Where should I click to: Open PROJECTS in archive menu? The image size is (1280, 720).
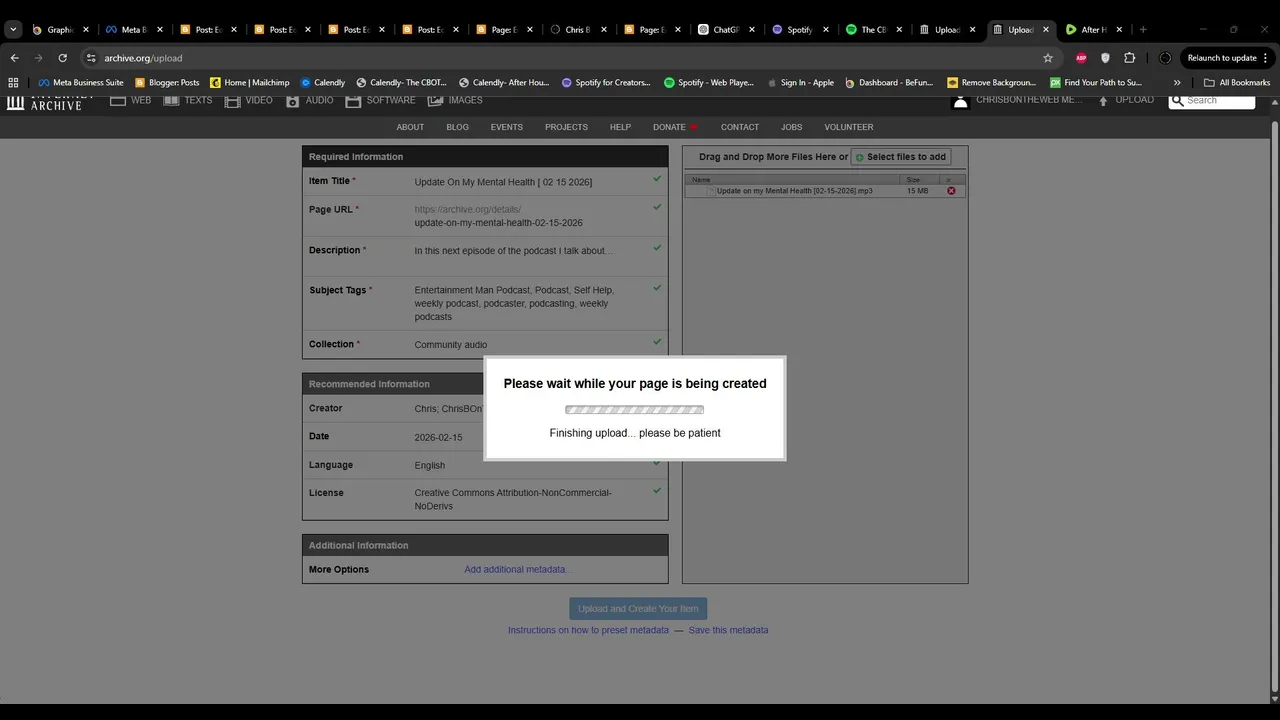[566, 127]
